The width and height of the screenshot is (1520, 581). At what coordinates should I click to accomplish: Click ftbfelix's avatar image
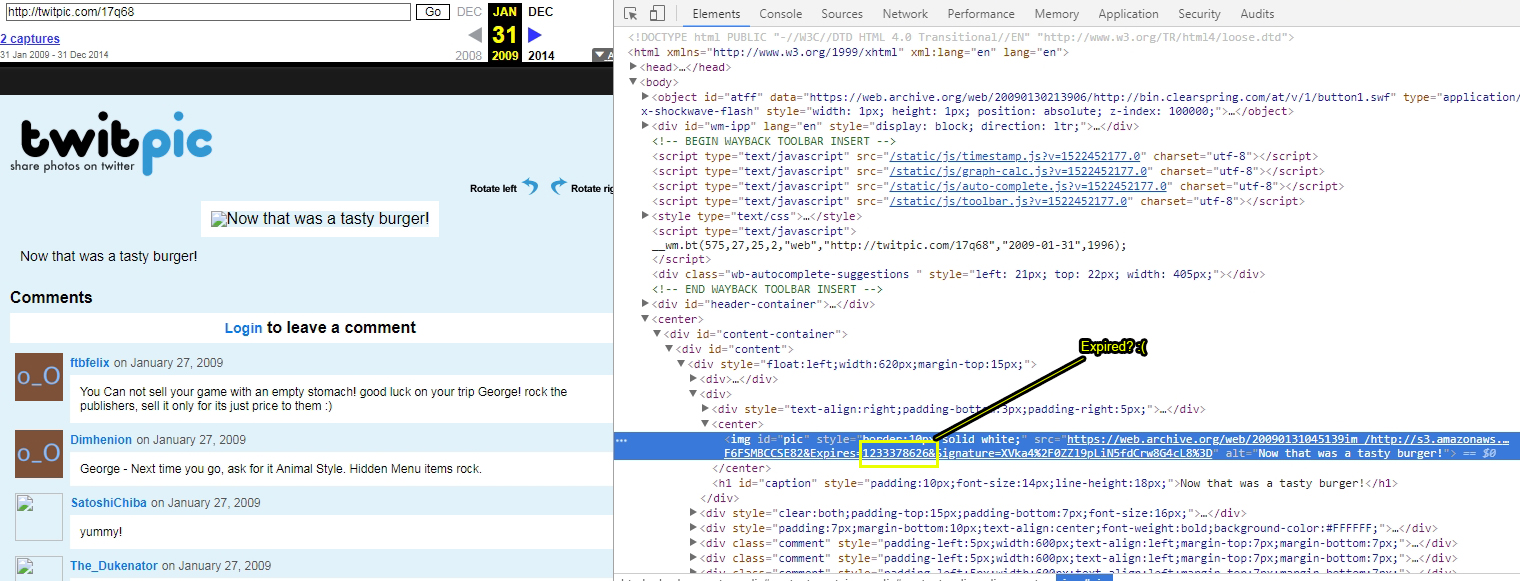(x=39, y=377)
